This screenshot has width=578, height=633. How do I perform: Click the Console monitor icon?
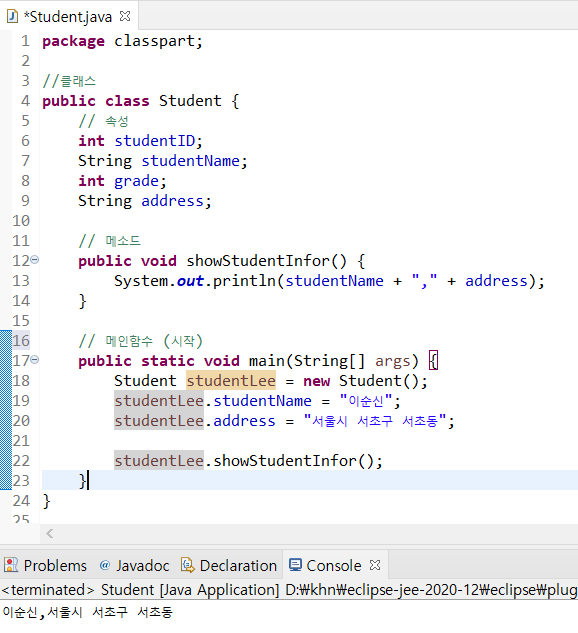click(295, 565)
